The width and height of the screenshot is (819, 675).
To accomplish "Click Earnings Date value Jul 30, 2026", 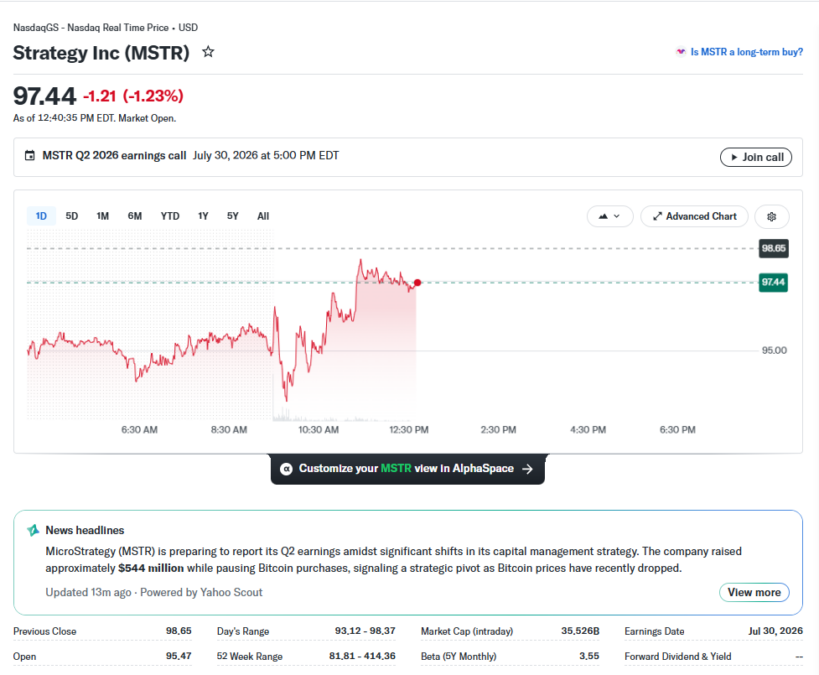I will [x=775, y=631].
